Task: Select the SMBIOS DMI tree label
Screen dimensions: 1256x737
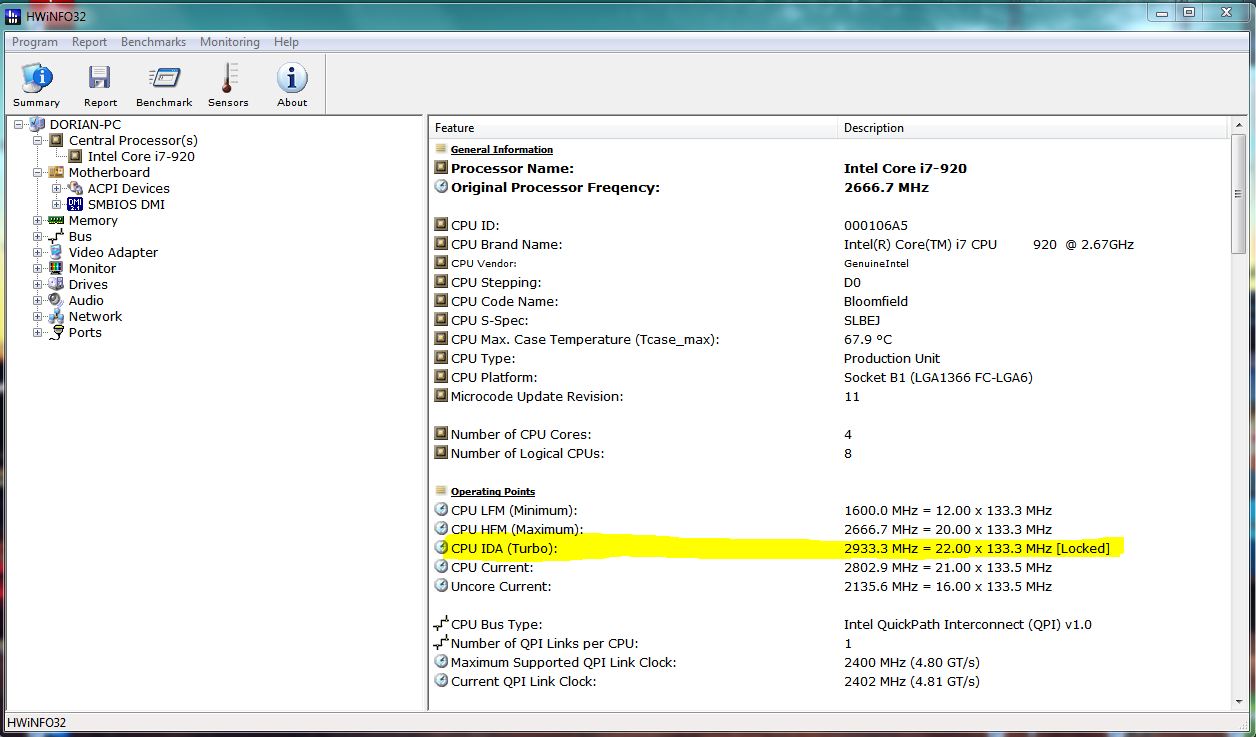Action: (x=126, y=204)
